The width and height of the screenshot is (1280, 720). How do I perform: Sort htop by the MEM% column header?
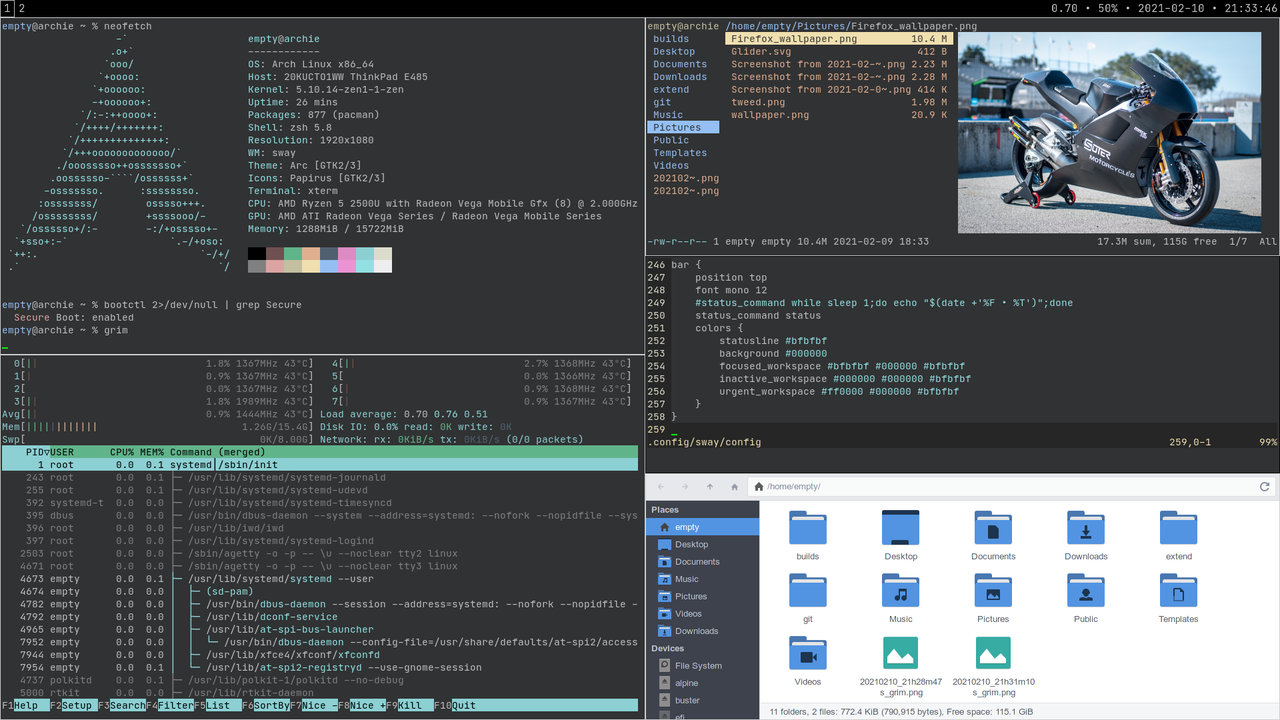click(152, 452)
